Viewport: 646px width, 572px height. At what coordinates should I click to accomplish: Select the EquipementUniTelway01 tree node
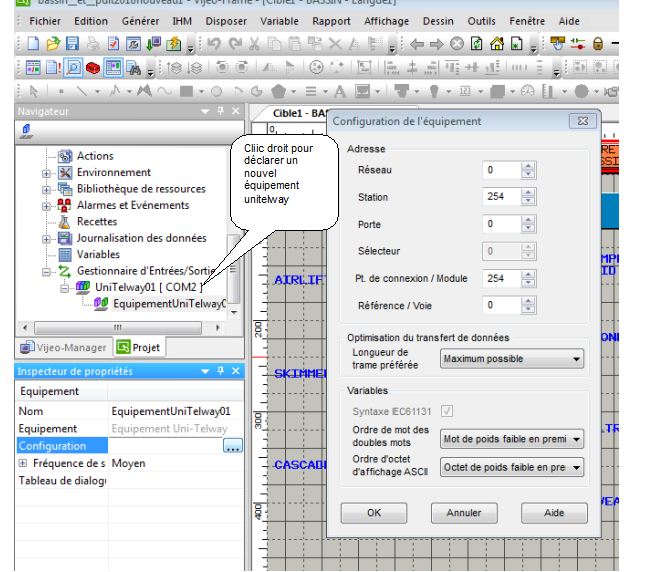pos(168,303)
